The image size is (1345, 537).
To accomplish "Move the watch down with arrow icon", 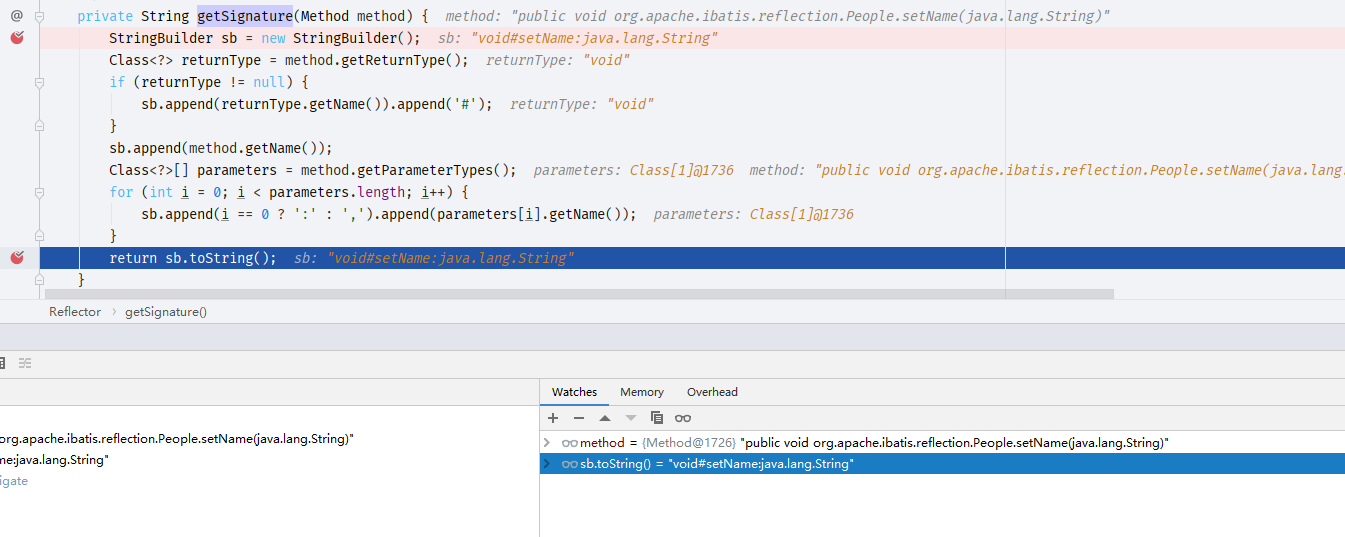I will click(631, 418).
